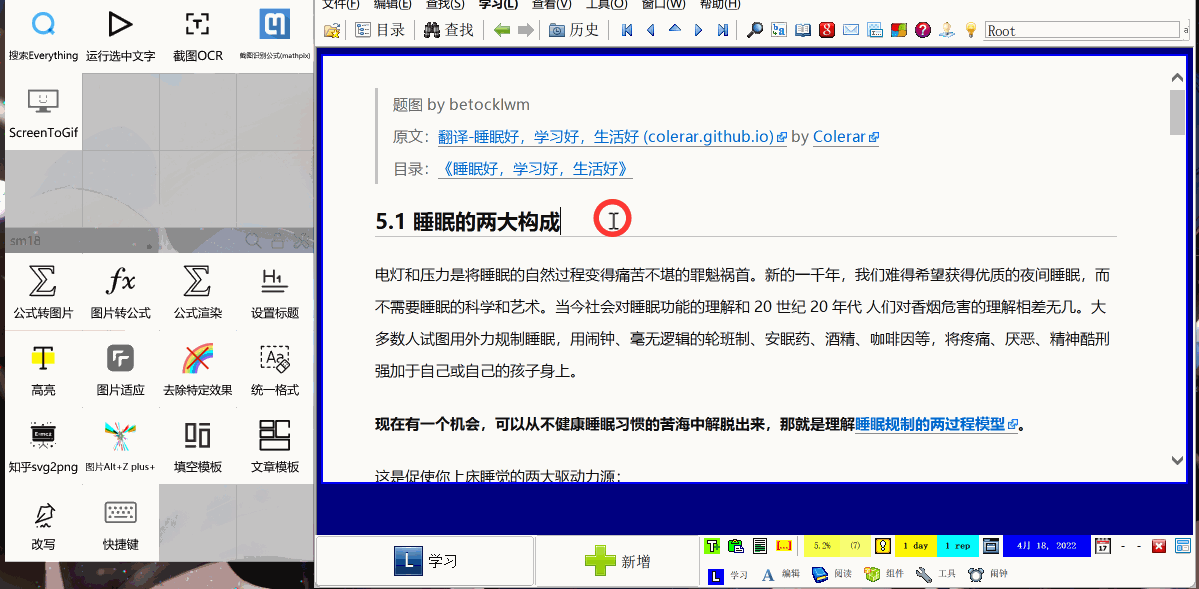
Task: Jump to first element arrow
Action: [x=627, y=31]
